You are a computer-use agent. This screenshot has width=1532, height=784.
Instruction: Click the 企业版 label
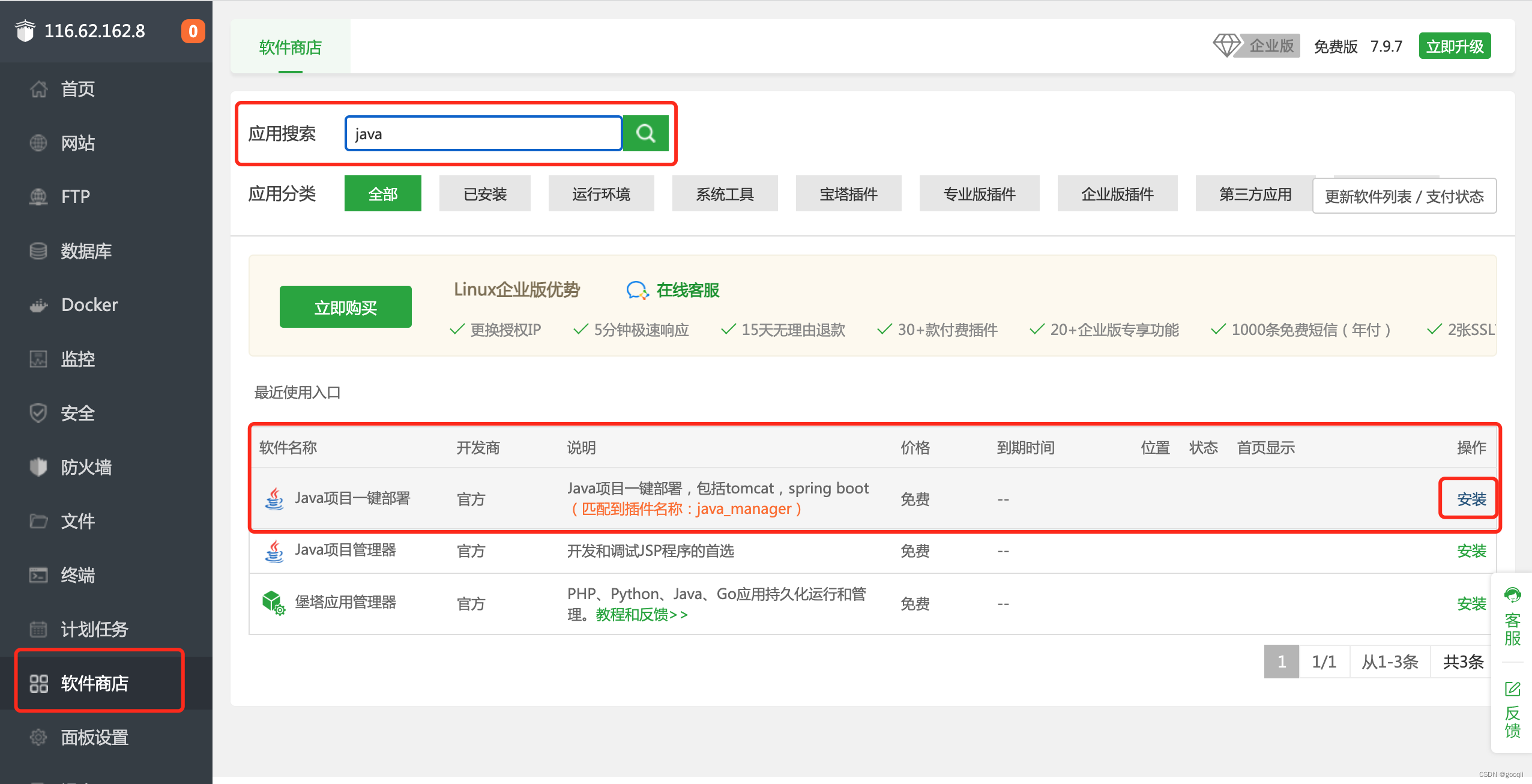[x=1271, y=46]
